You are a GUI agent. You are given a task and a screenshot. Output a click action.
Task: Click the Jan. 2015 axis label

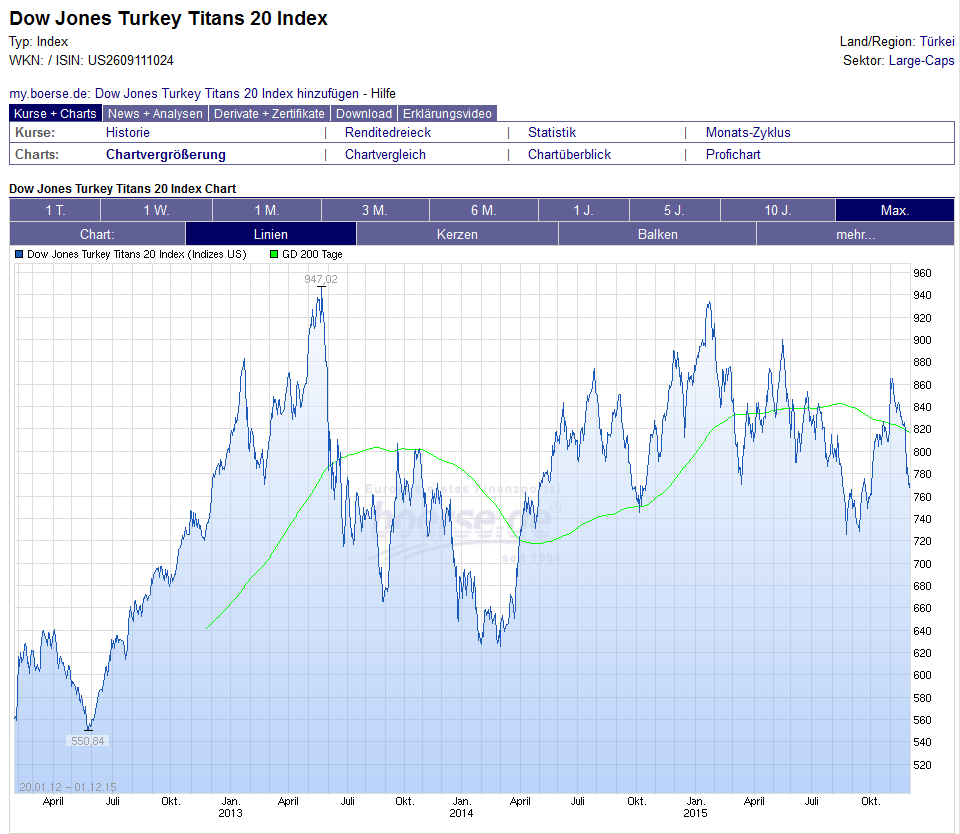[696, 807]
